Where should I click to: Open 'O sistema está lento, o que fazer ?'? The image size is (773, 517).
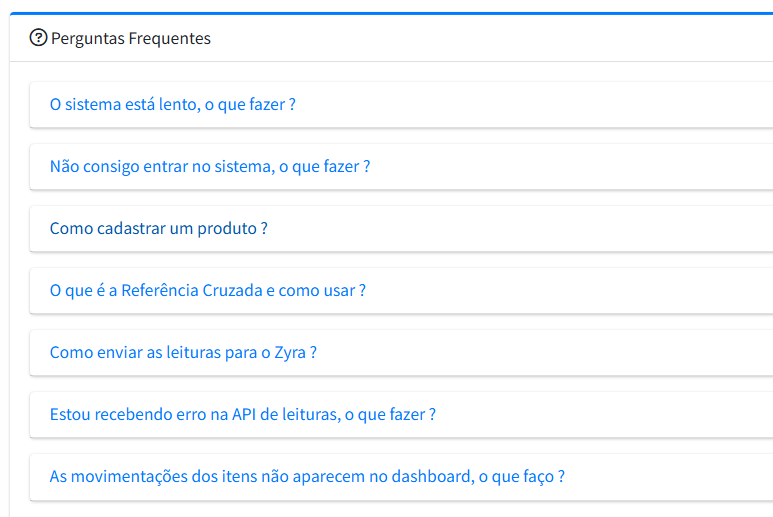point(172,104)
